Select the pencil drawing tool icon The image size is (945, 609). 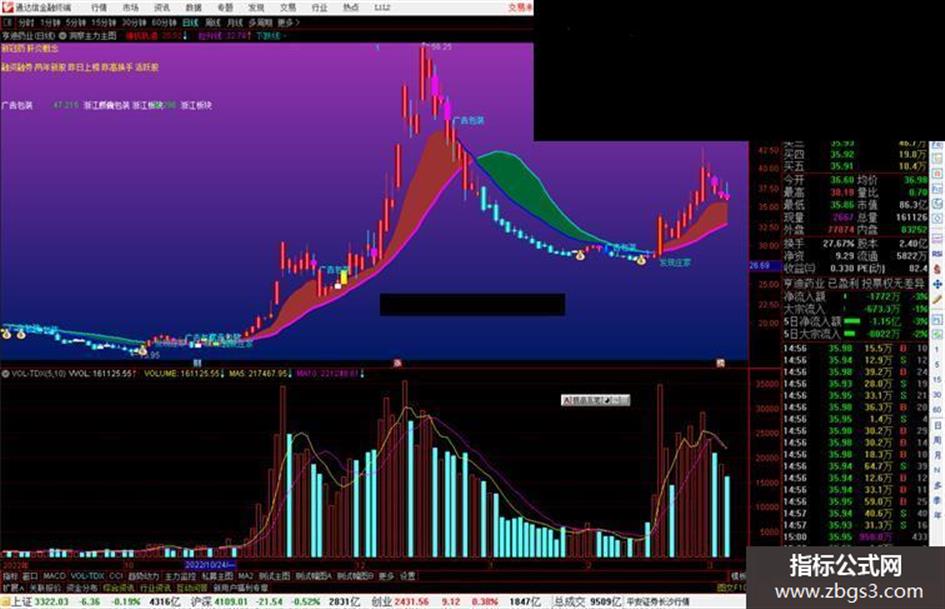click(938, 300)
